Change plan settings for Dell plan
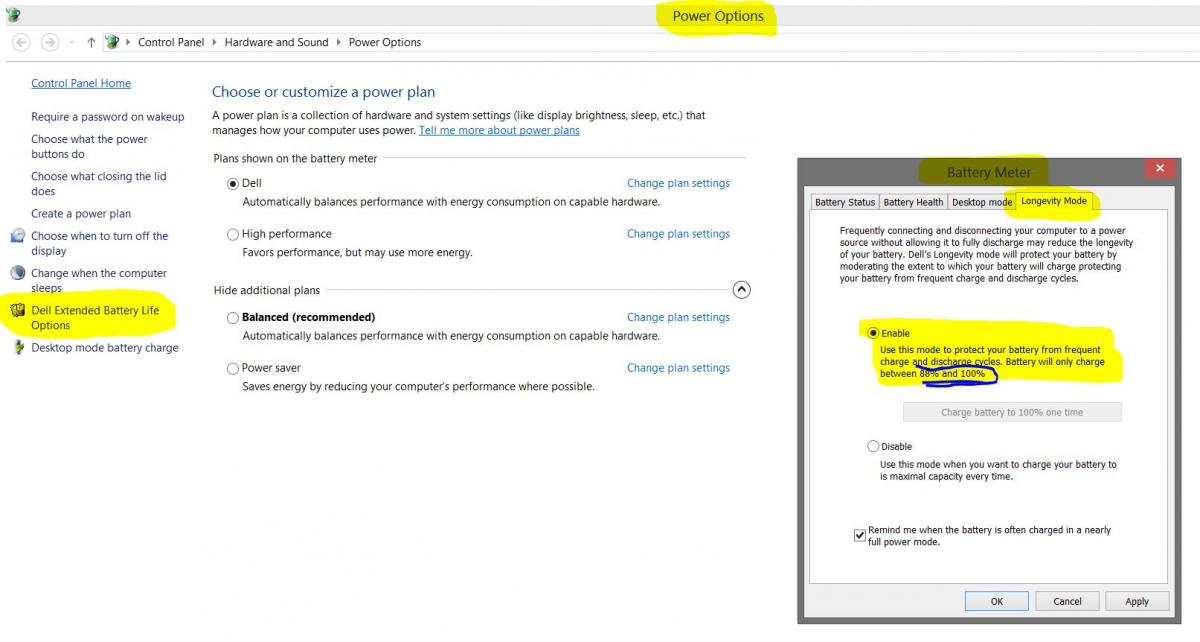Viewport: 1200px width, 642px height. pos(678,183)
